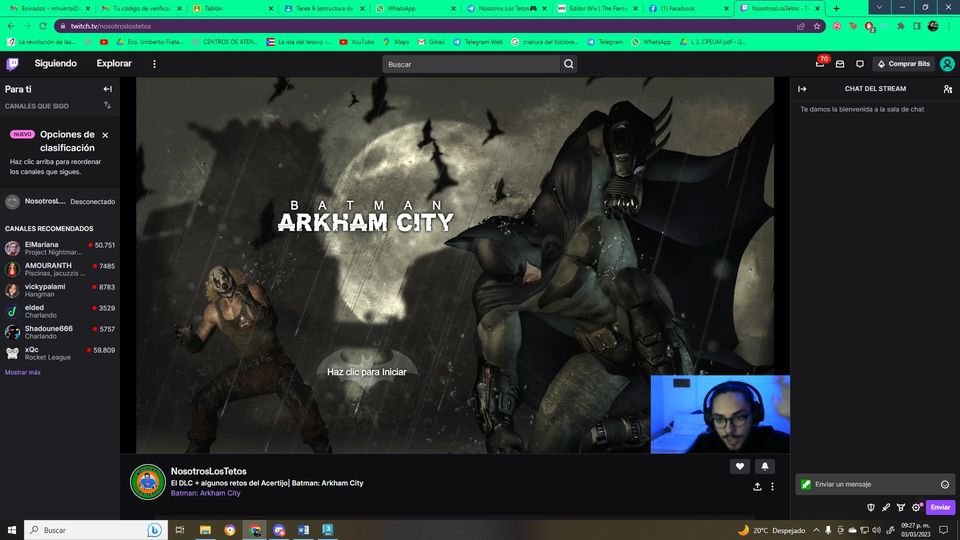Click the NosotrosLosTetos channel name
This screenshot has height=540, width=960.
click(209, 471)
